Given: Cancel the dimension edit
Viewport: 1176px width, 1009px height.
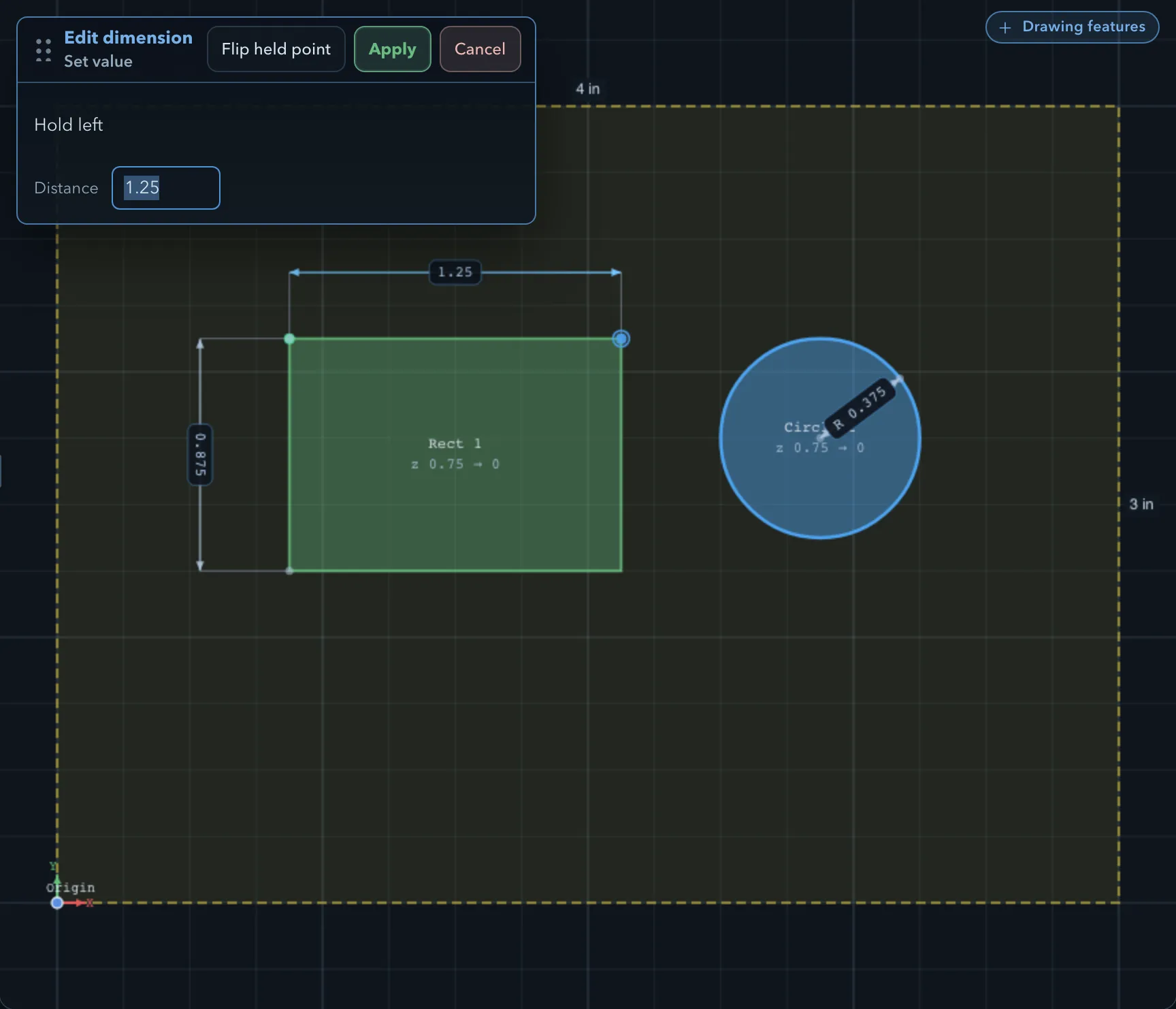Looking at the screenshot, I should pyautogui.click(x=480, y=49).
